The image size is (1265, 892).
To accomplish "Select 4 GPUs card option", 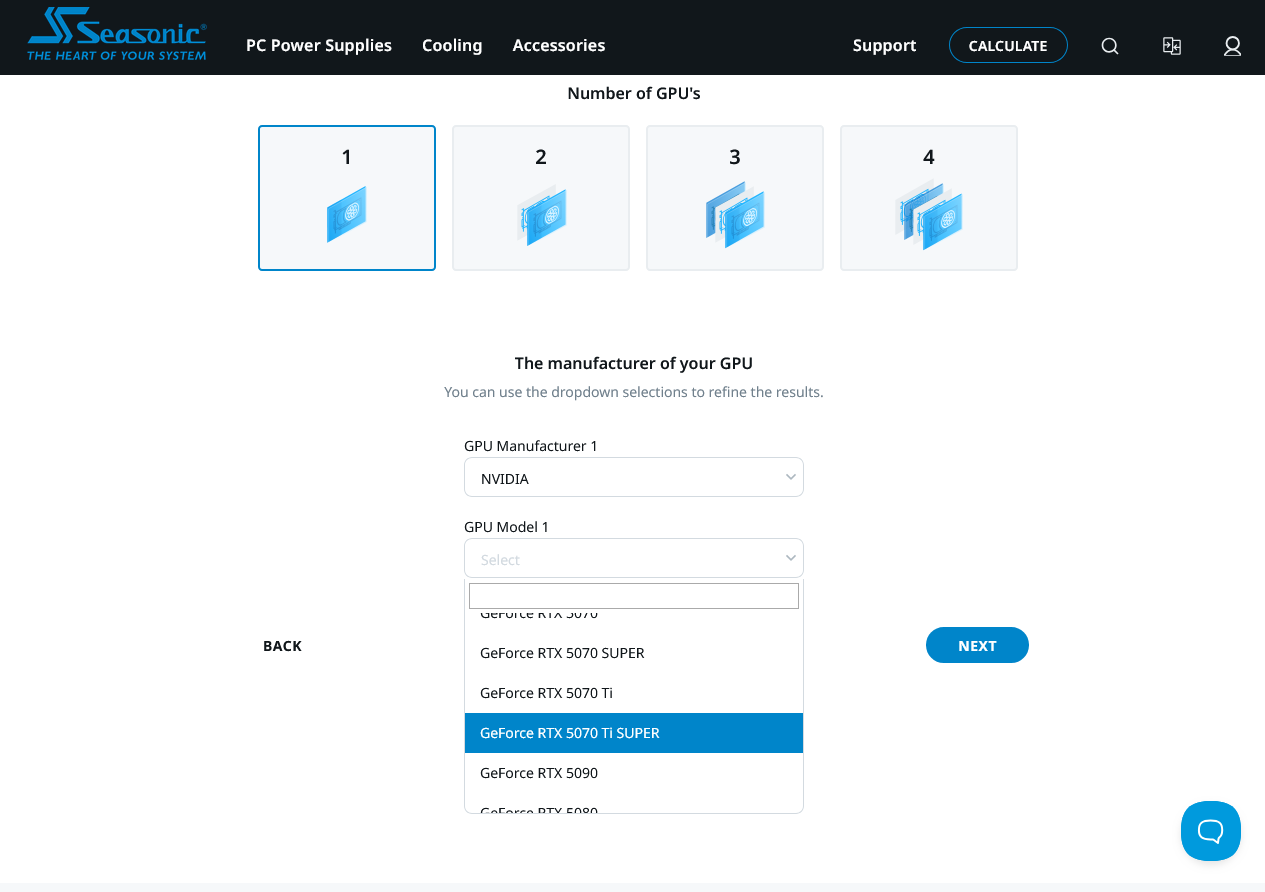I will point(929,198).
